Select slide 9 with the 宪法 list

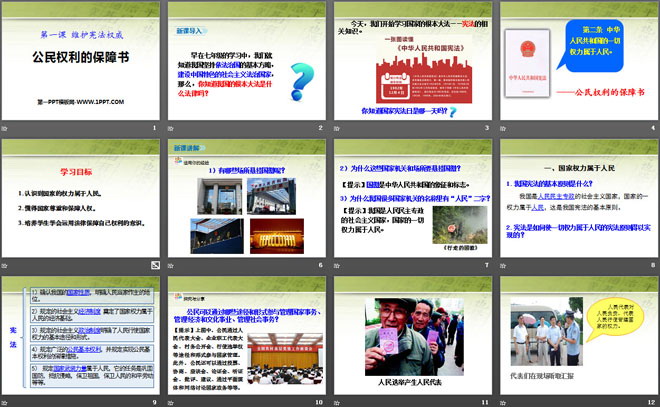81,334
